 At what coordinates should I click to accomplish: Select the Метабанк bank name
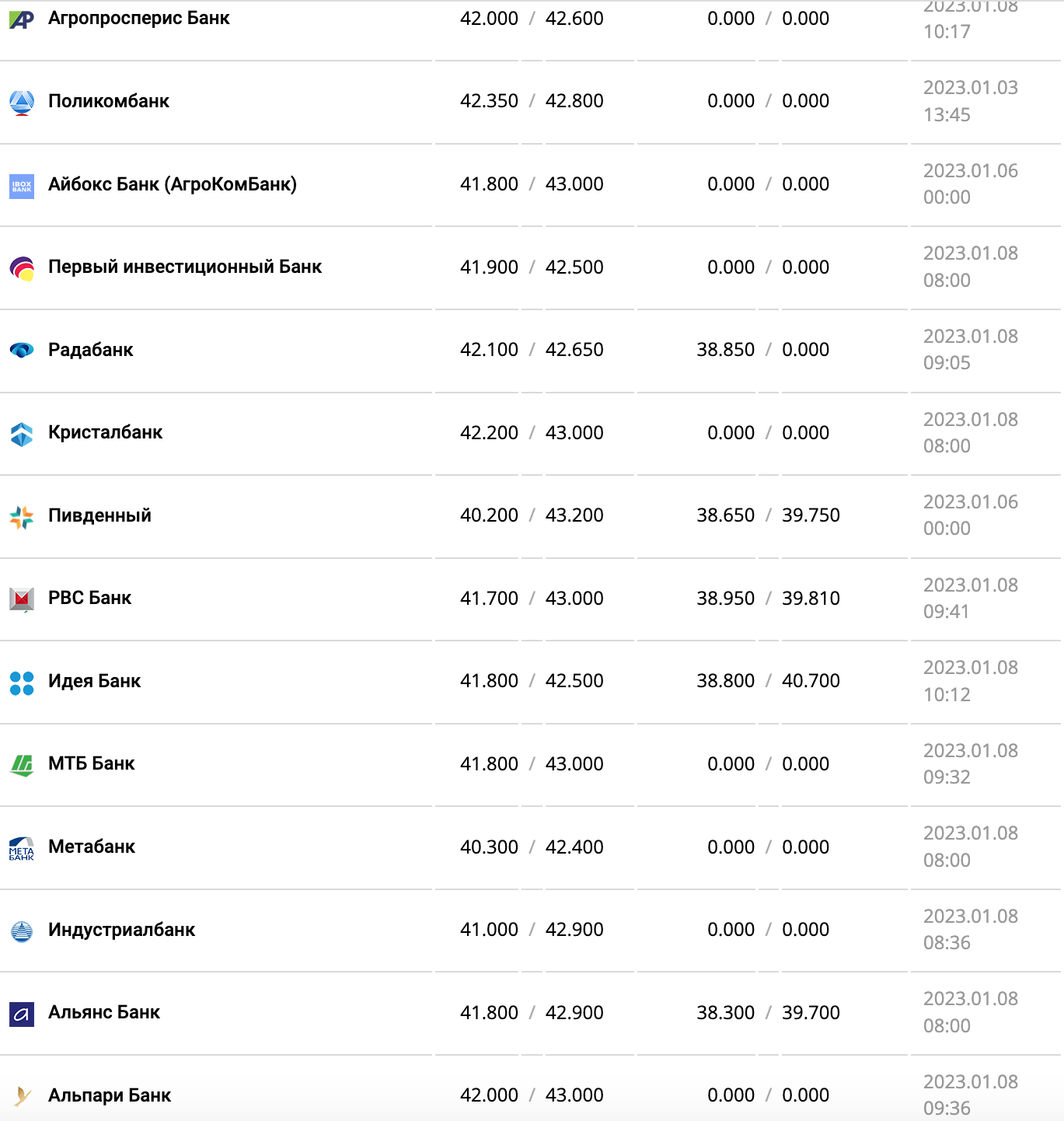click(x=92, y=847)
